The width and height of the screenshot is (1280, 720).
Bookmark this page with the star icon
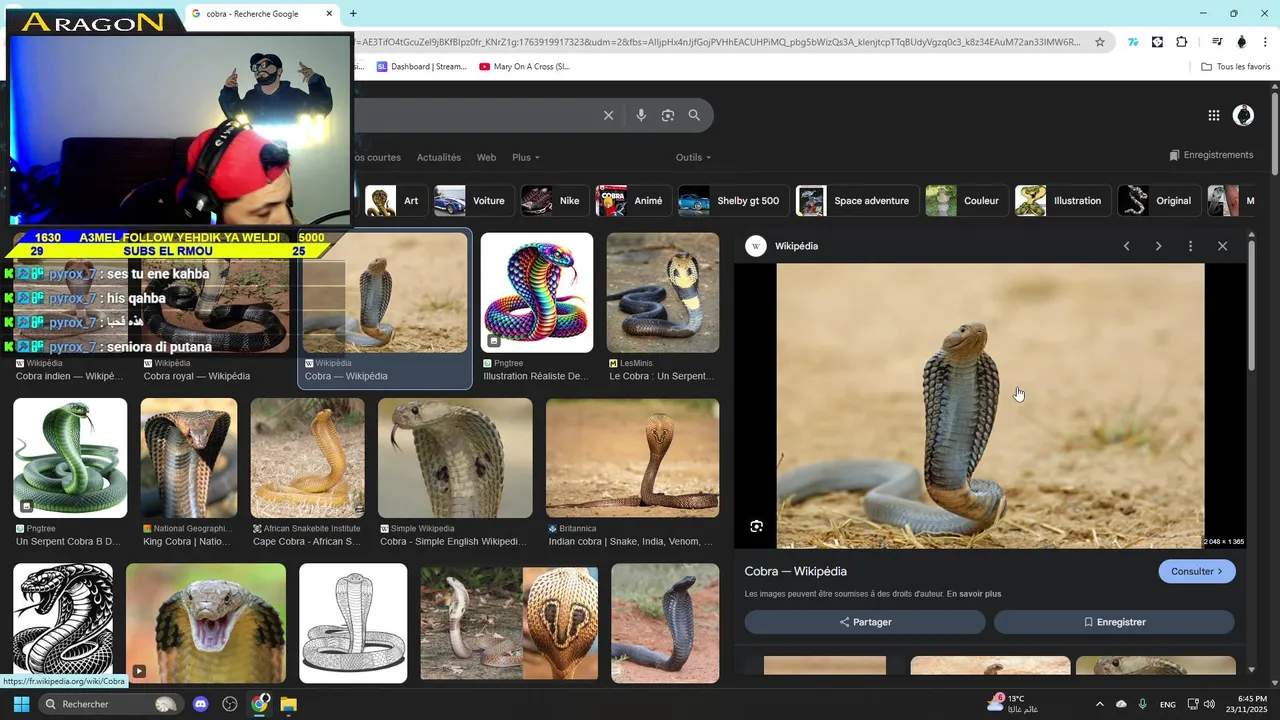point(1100,42)
